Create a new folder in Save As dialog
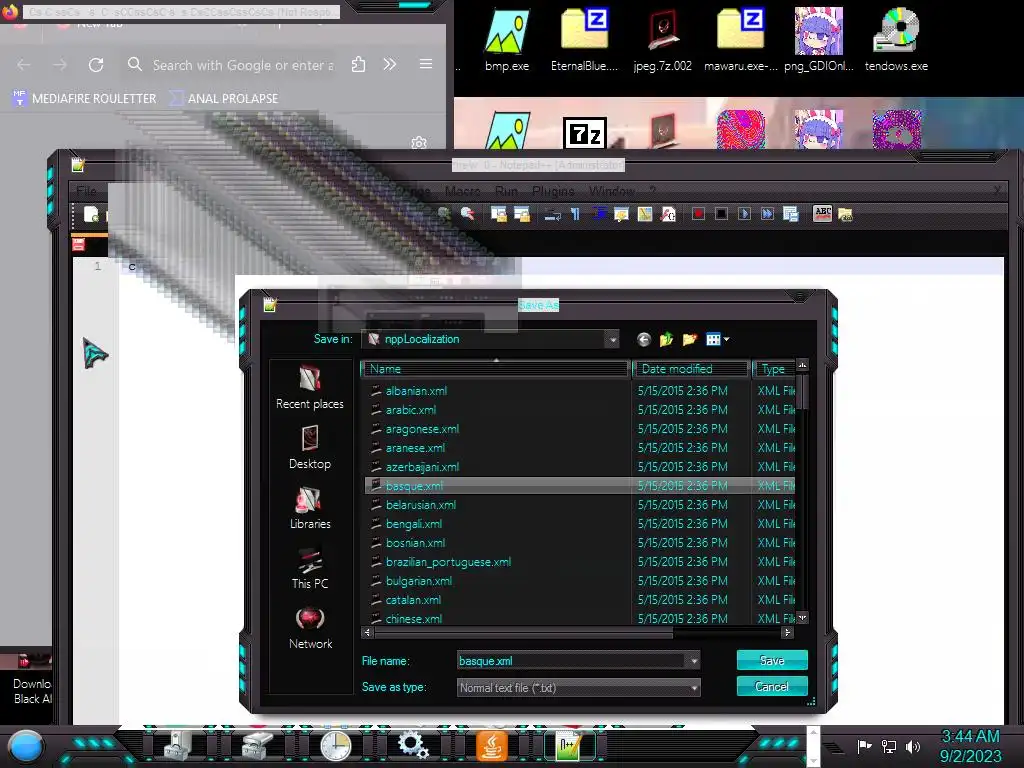Viewport: 1024px width, 768px height. [x=689, y=339]
